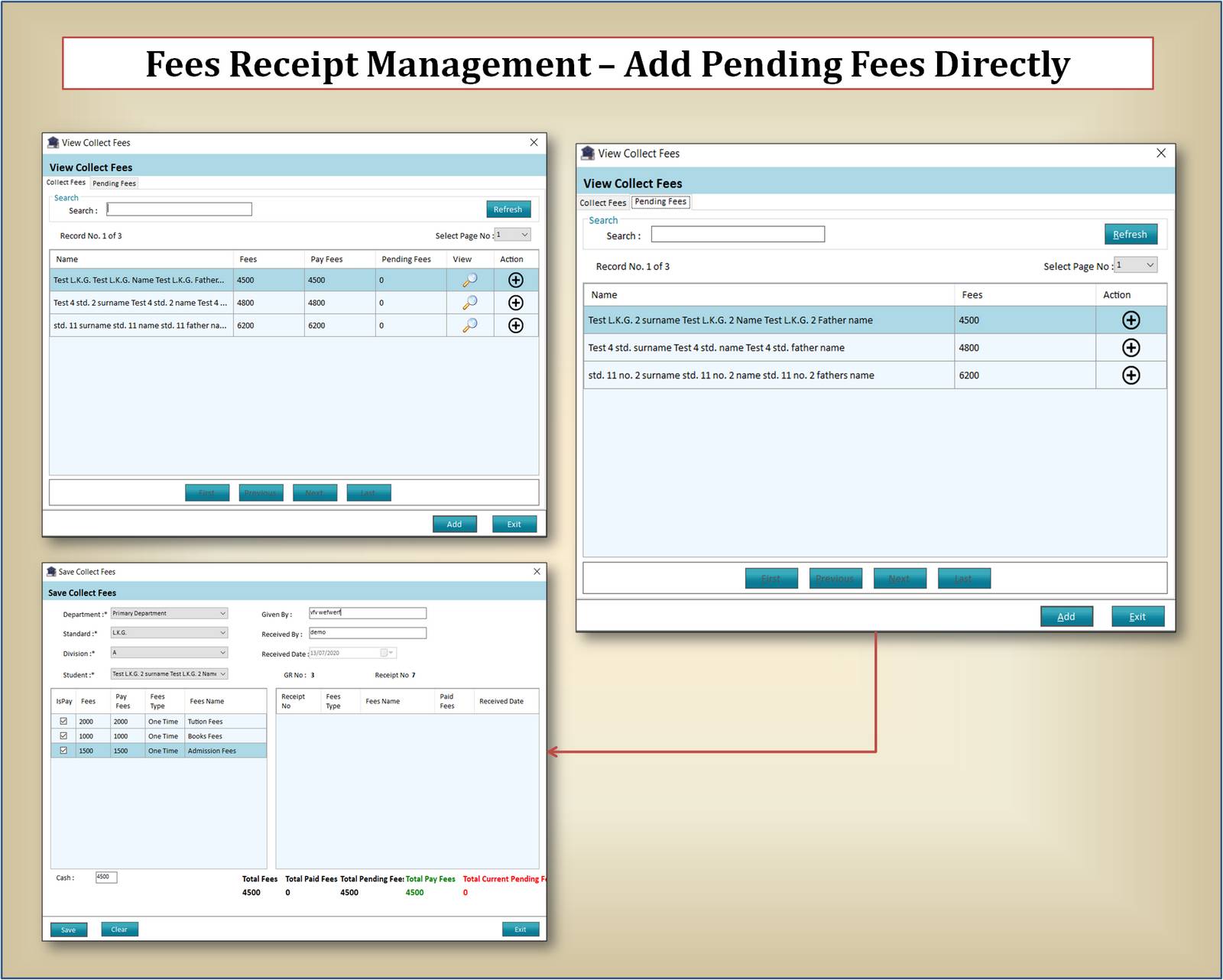The height and width of the screenshot is (980, 1223).
Task: Click Exit button in left window
Action: click(514, 524)
